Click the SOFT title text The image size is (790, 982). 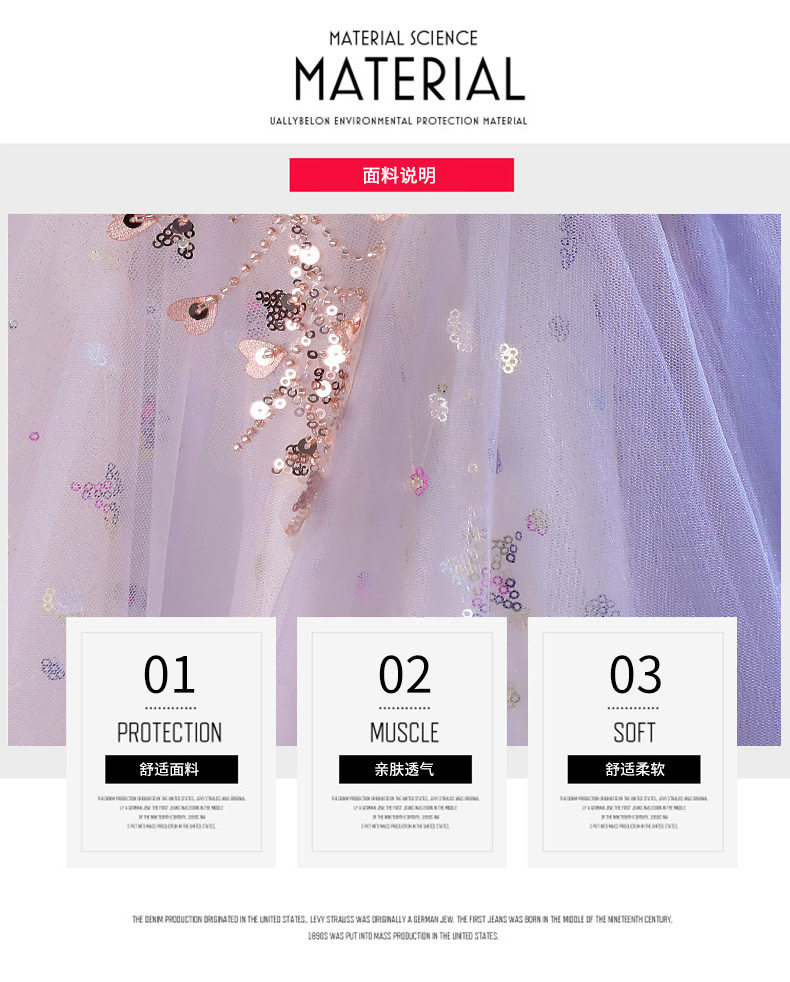[634, 732]
